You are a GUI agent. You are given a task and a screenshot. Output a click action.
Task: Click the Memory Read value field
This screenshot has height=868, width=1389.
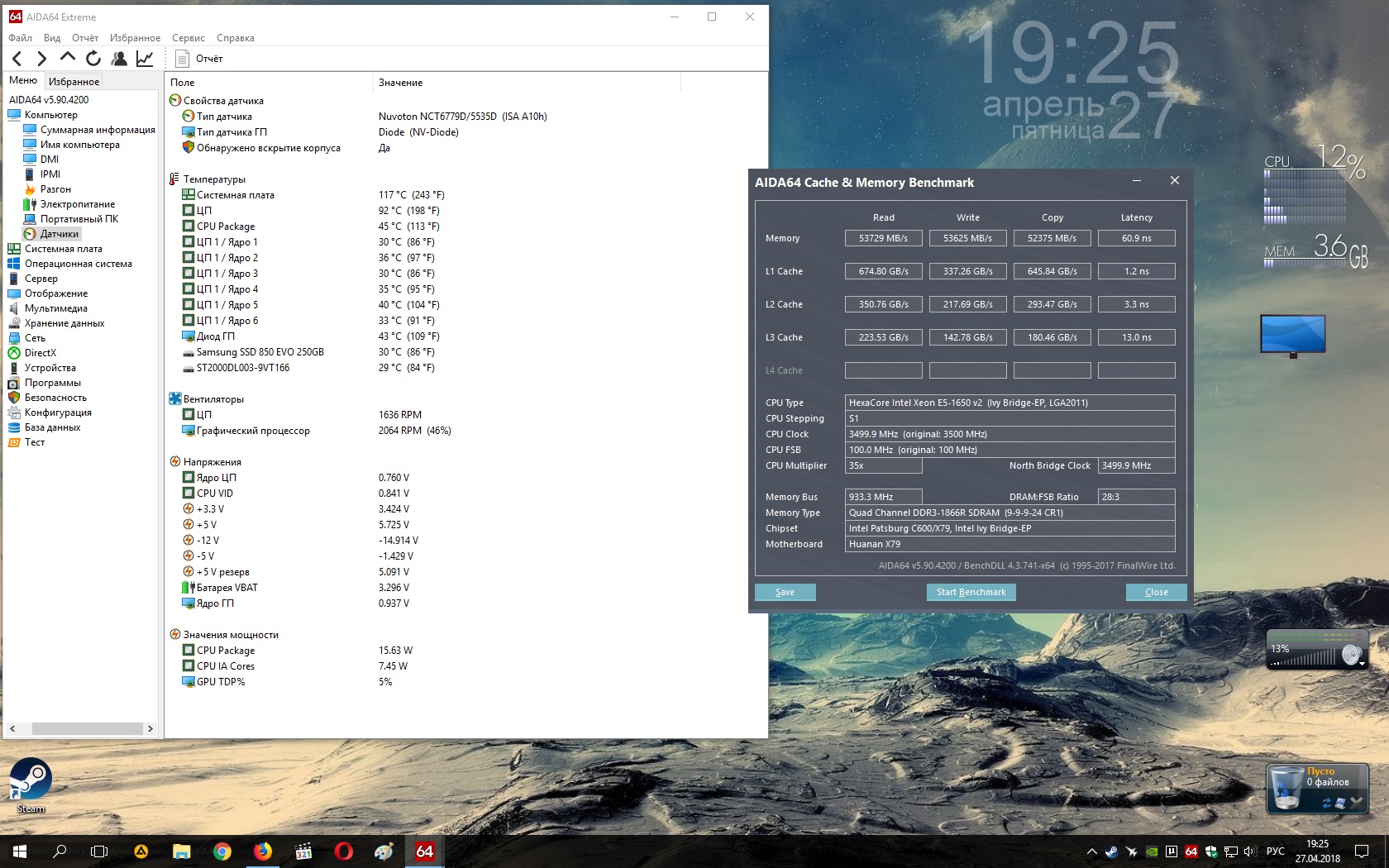pos(883,238)
